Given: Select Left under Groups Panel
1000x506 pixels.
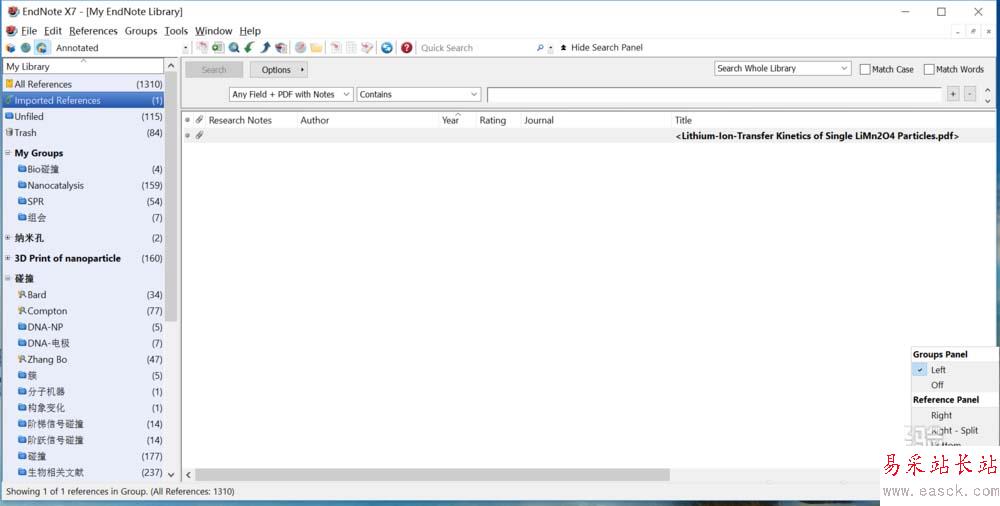Looking at the screenshot, I should (938, 370).
